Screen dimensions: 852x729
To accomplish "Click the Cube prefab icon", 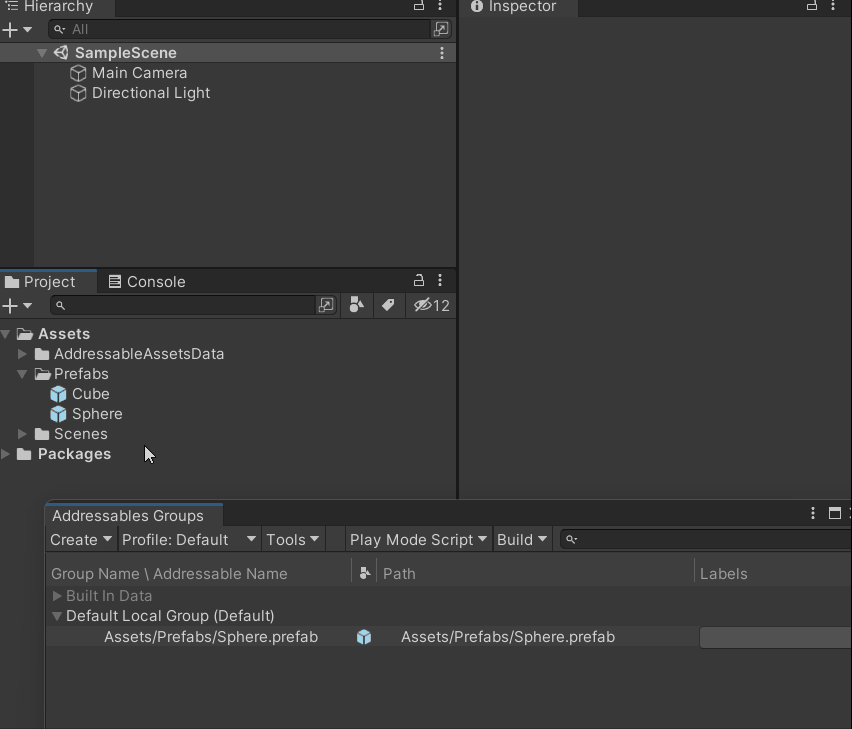I will [59, 394].
